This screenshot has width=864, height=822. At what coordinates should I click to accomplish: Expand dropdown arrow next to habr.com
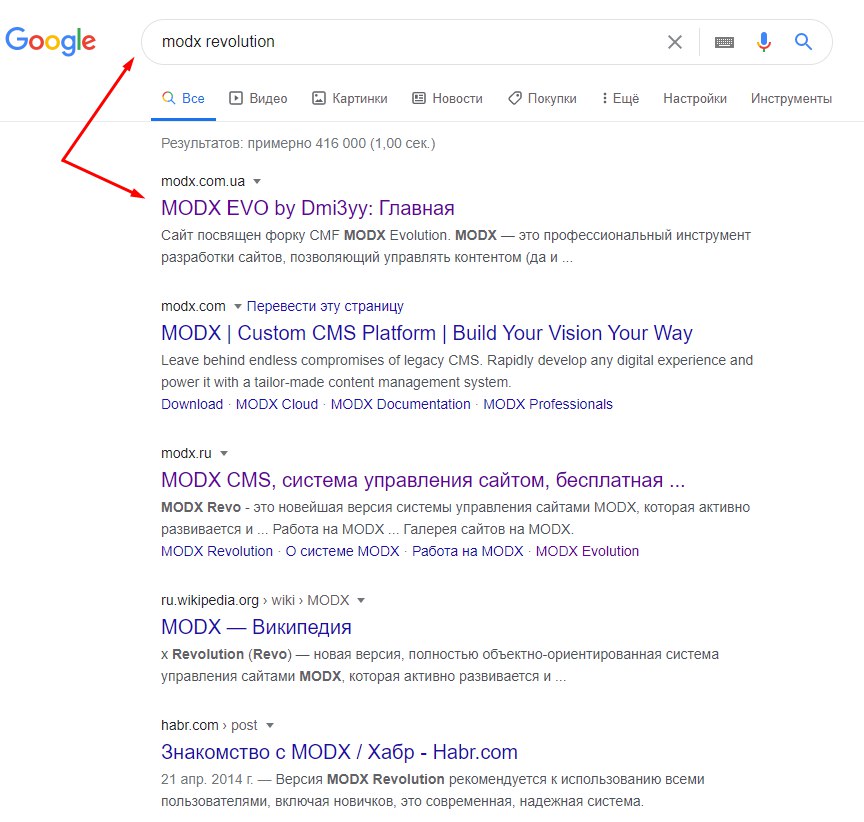269,726
